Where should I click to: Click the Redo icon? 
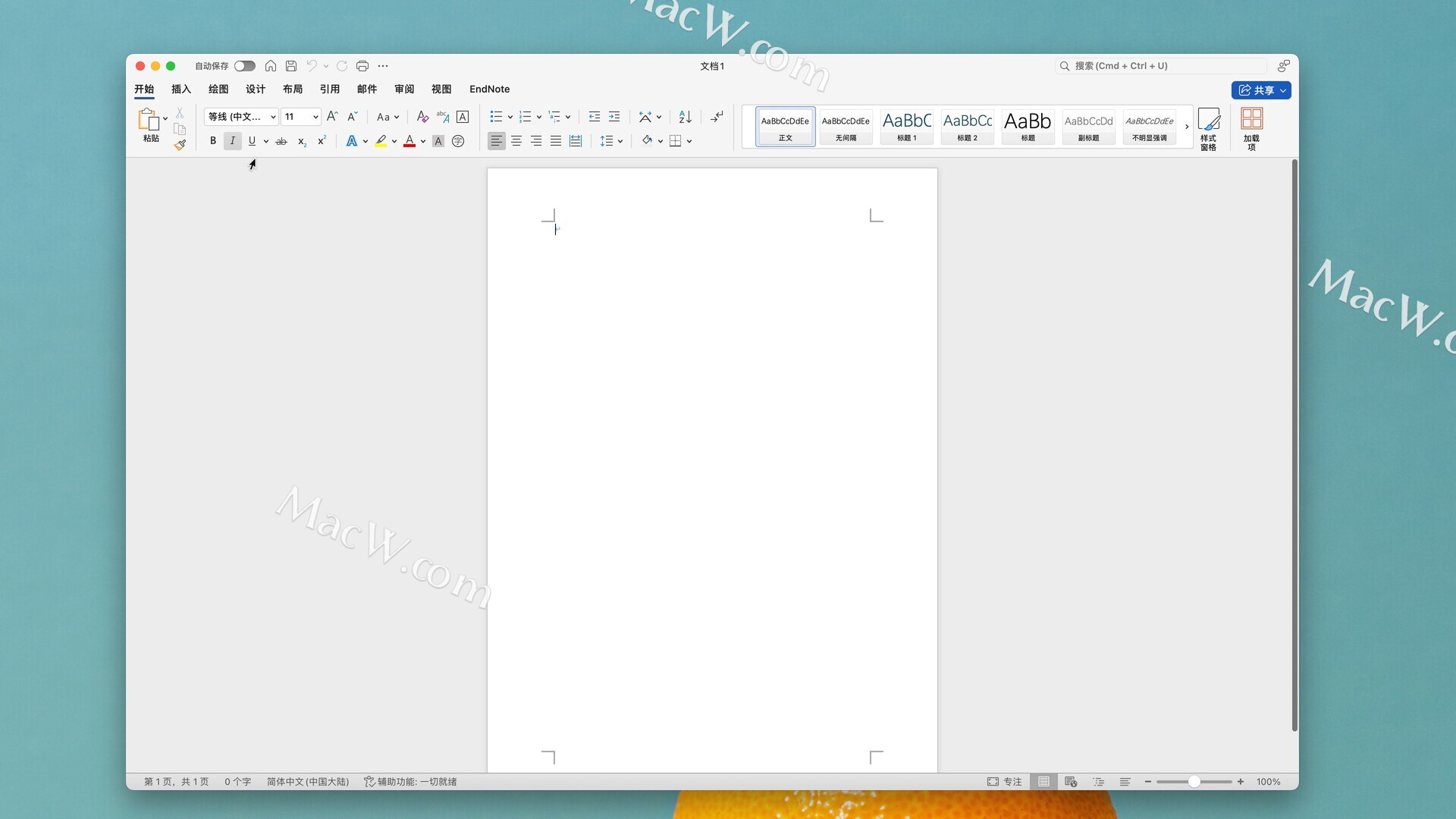(342, 66)
